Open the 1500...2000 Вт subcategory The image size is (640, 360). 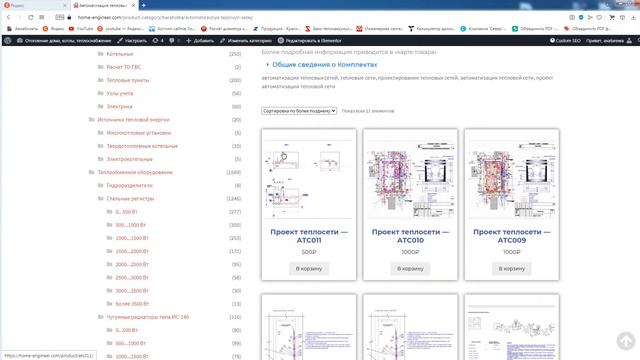tap(132, 251)
